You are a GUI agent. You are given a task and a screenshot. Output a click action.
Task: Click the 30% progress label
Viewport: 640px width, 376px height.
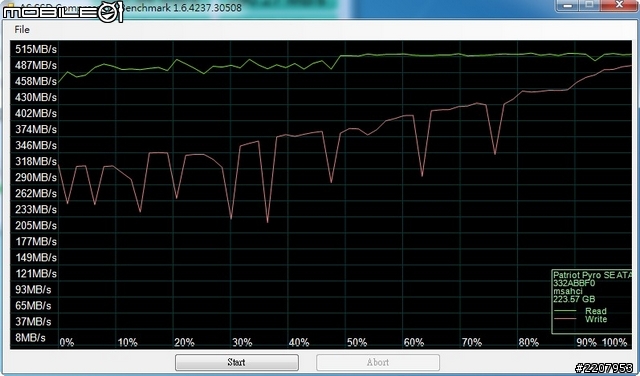(x=242, y=342)
